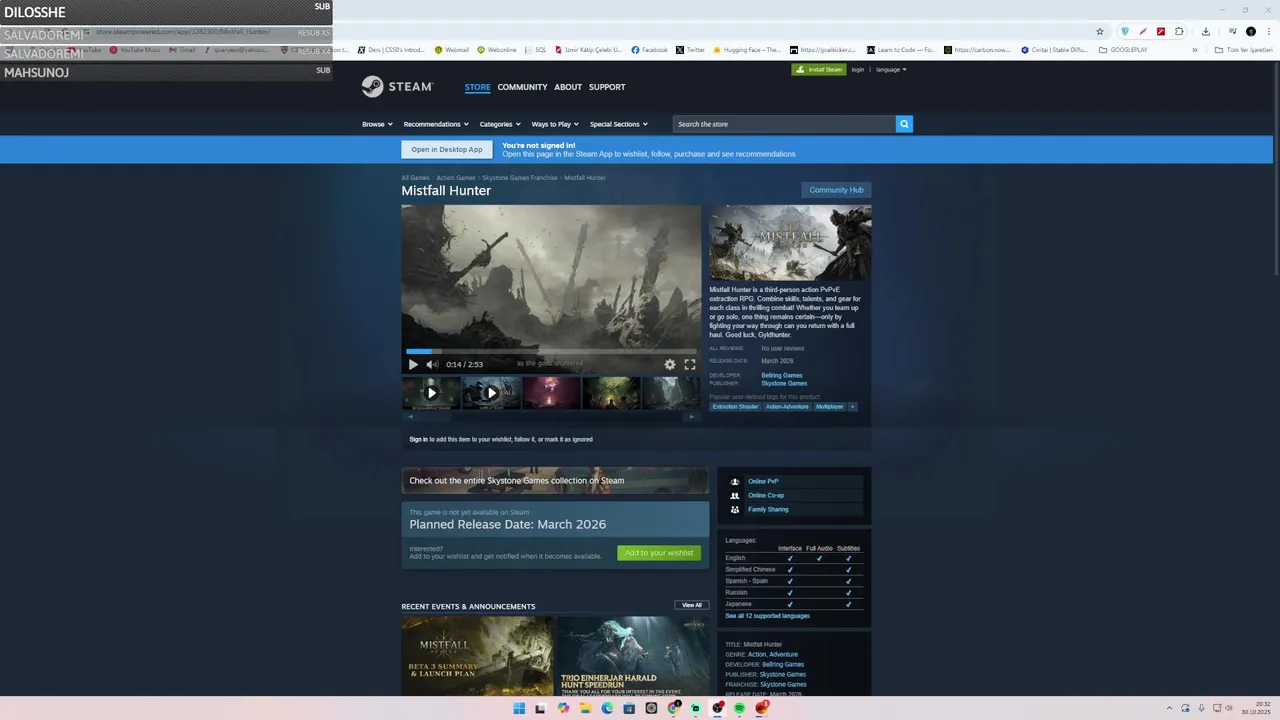The width and height of the screenshot is (1280, 720).
Task: Open Microsoft Edge from taskbar
Action: [607, 708]
